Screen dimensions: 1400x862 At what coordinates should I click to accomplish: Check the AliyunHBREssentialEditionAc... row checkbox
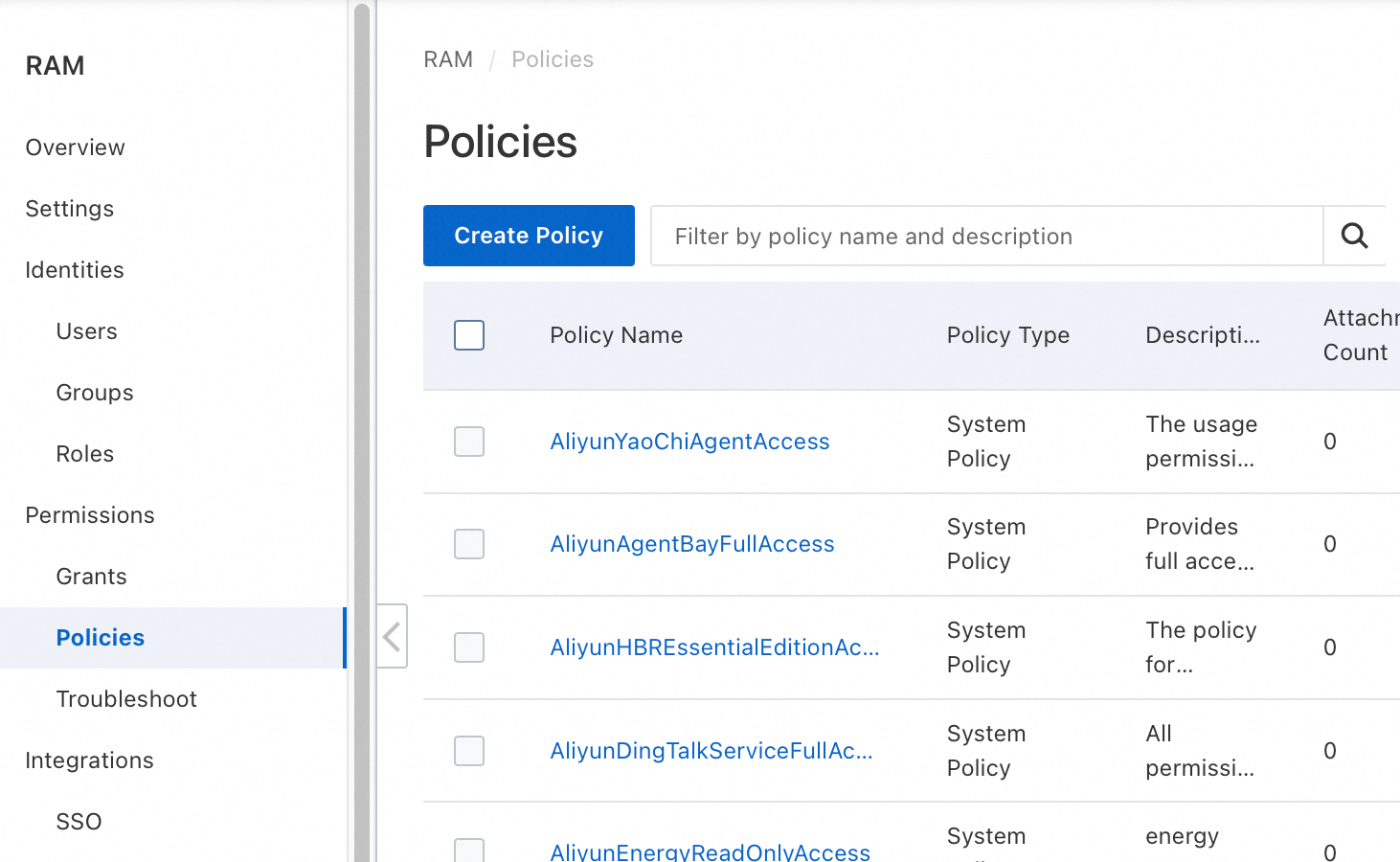point(469,647)
